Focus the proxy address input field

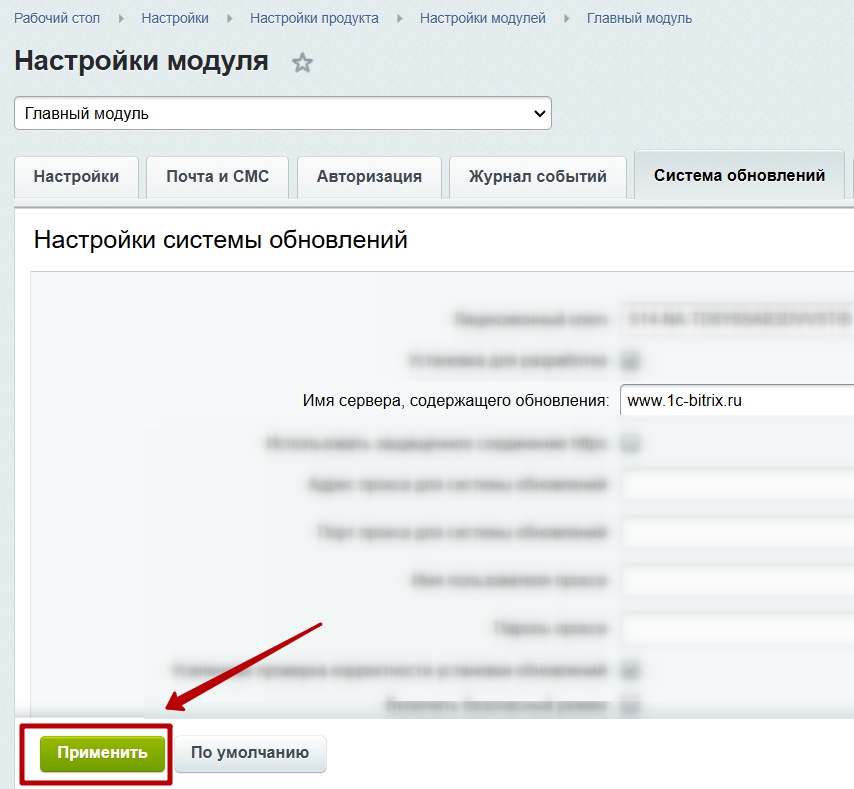tap(736, 486)
